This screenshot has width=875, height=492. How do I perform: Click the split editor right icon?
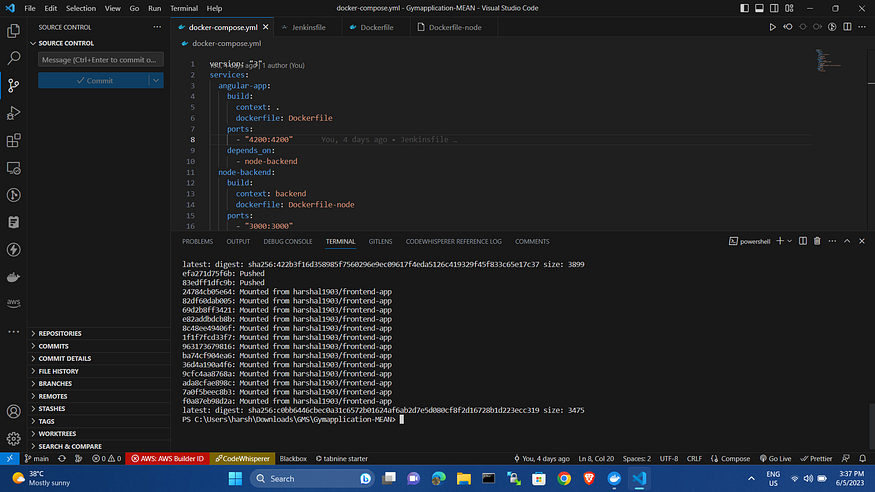click(847, 27)
